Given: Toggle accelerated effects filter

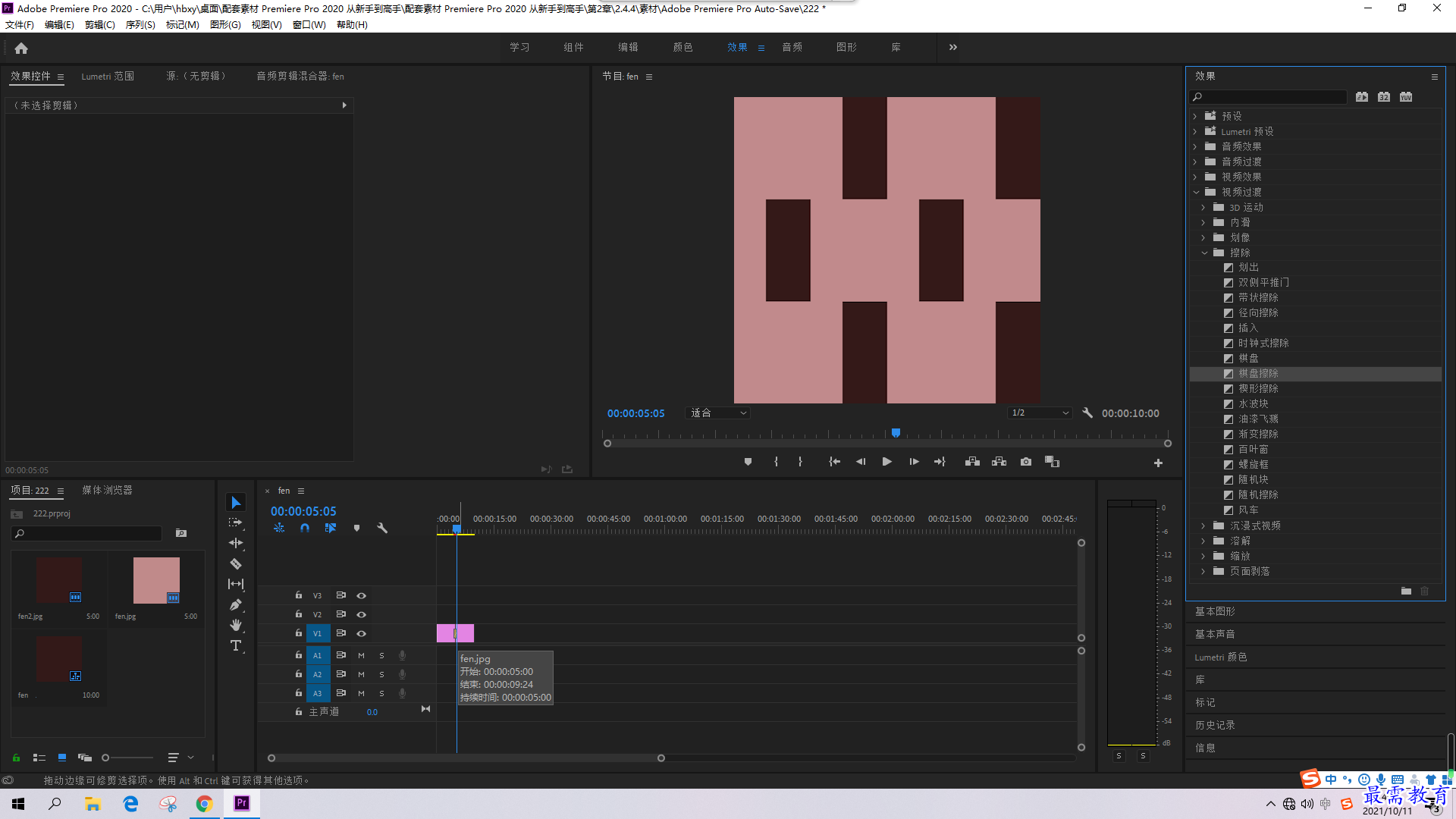Looking at the screenshot, I should 1362,96.
